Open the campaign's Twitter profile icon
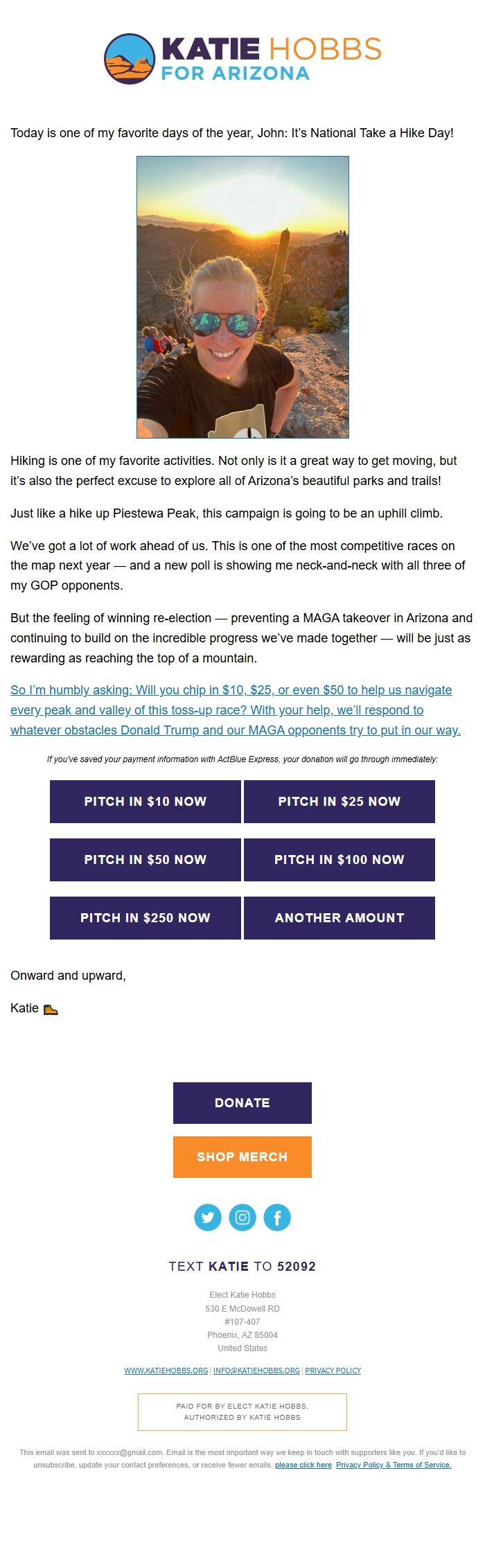The height and width of the screenshot is (1568, 485). click(x=207, y=1217)
